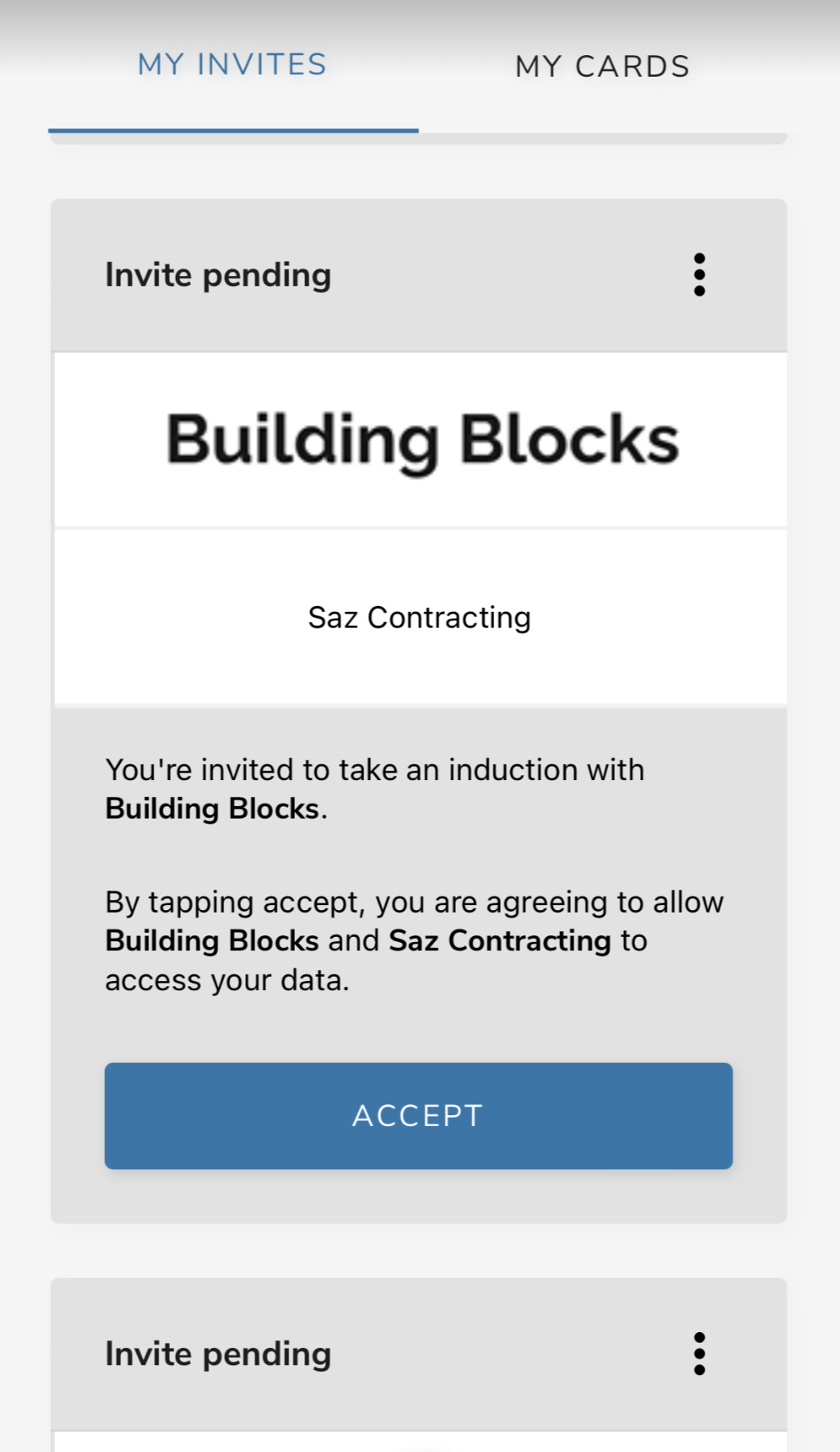
Task: Click the second Invite pending heading
Action: click(x=218, y=1354)
